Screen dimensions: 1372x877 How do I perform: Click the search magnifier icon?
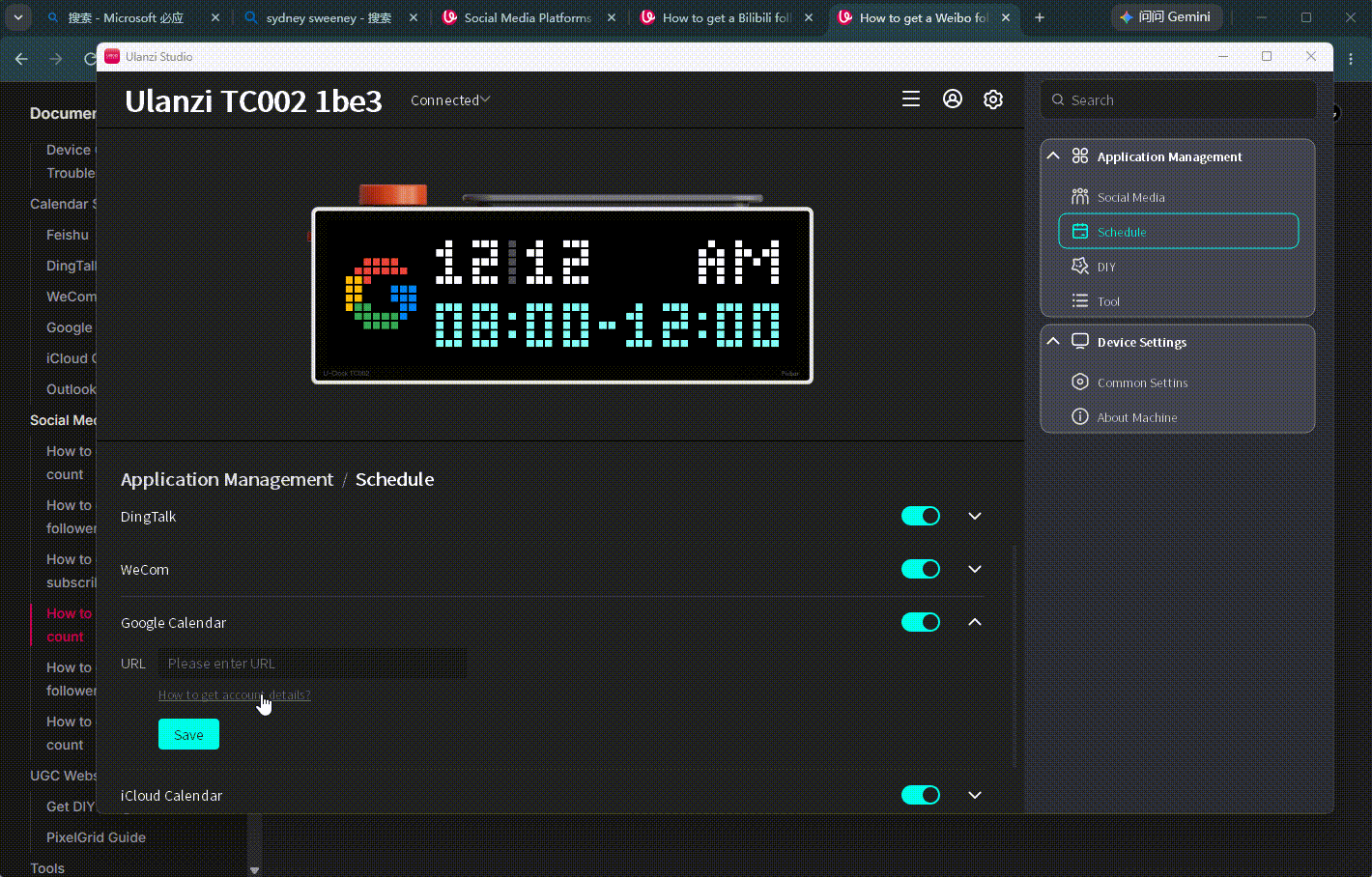coord(1058,100)
